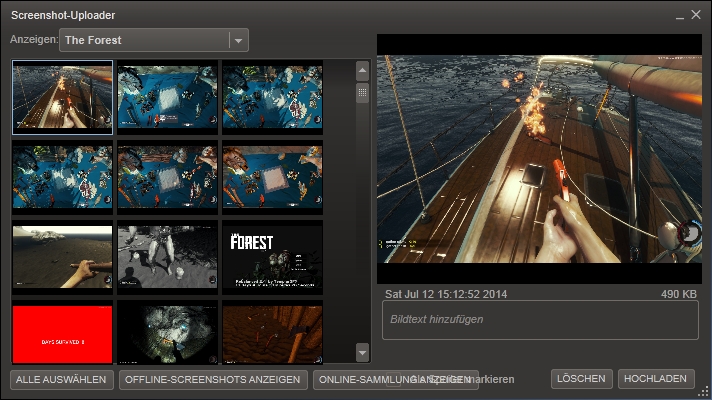Click the dotted scrollbar handle in thumbnail list
This screenshot has height=400, width=712.
point(362,92)
